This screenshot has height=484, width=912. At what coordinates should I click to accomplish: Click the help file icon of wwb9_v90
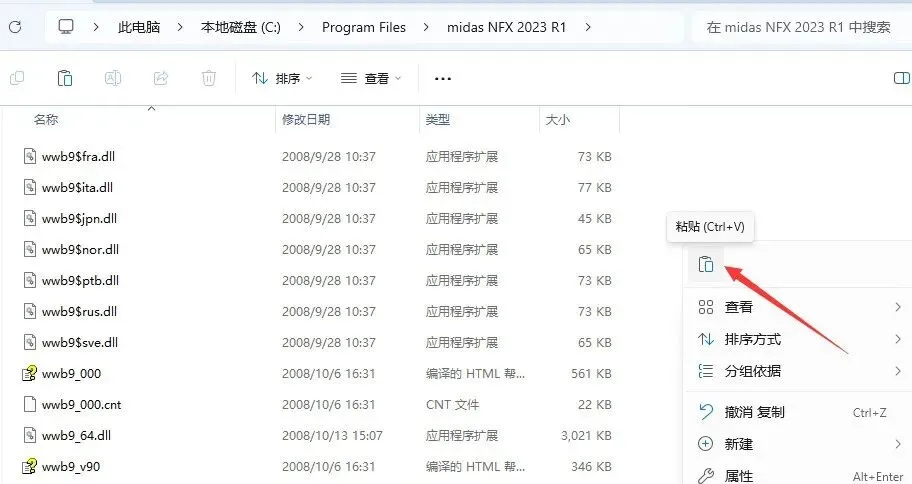pyautogui.click(x=30, y=466)
